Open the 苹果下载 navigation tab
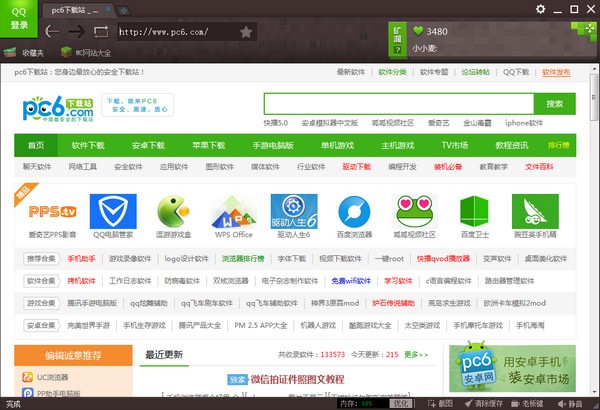The width and height of the screenshot is (600, 410). pos(209,145)
